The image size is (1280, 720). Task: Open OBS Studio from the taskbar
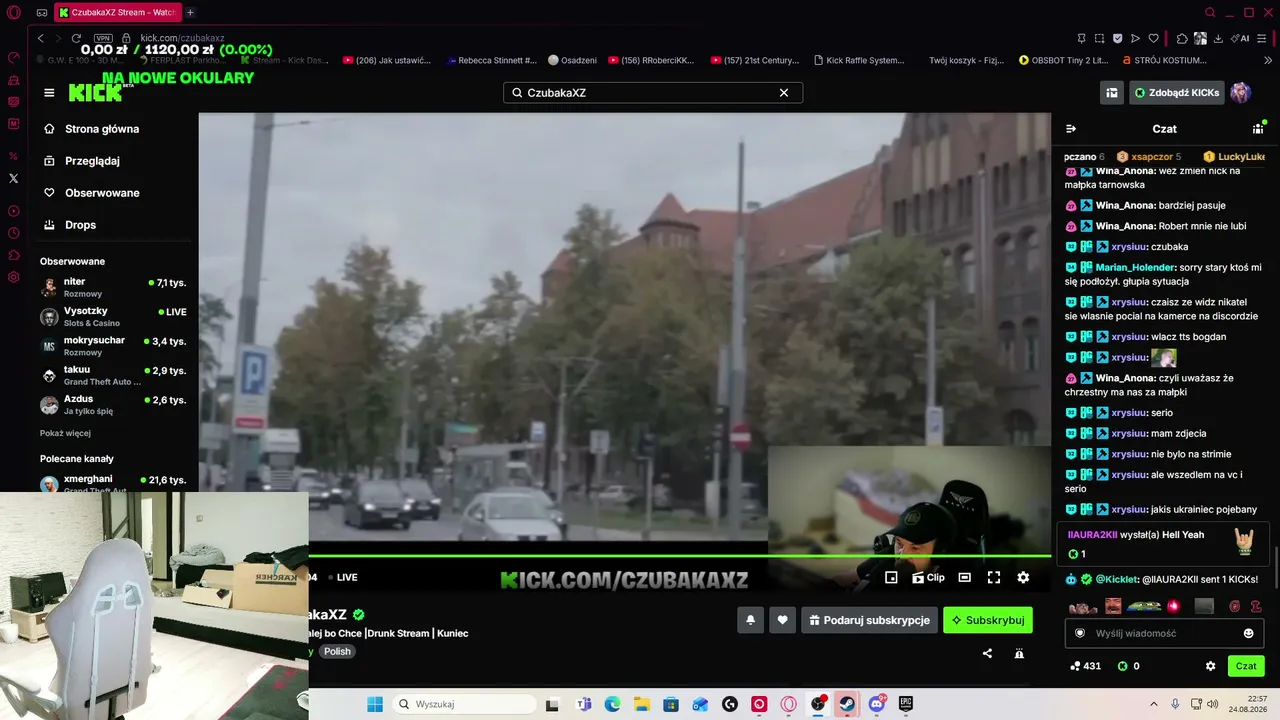(x=819, y=704)
